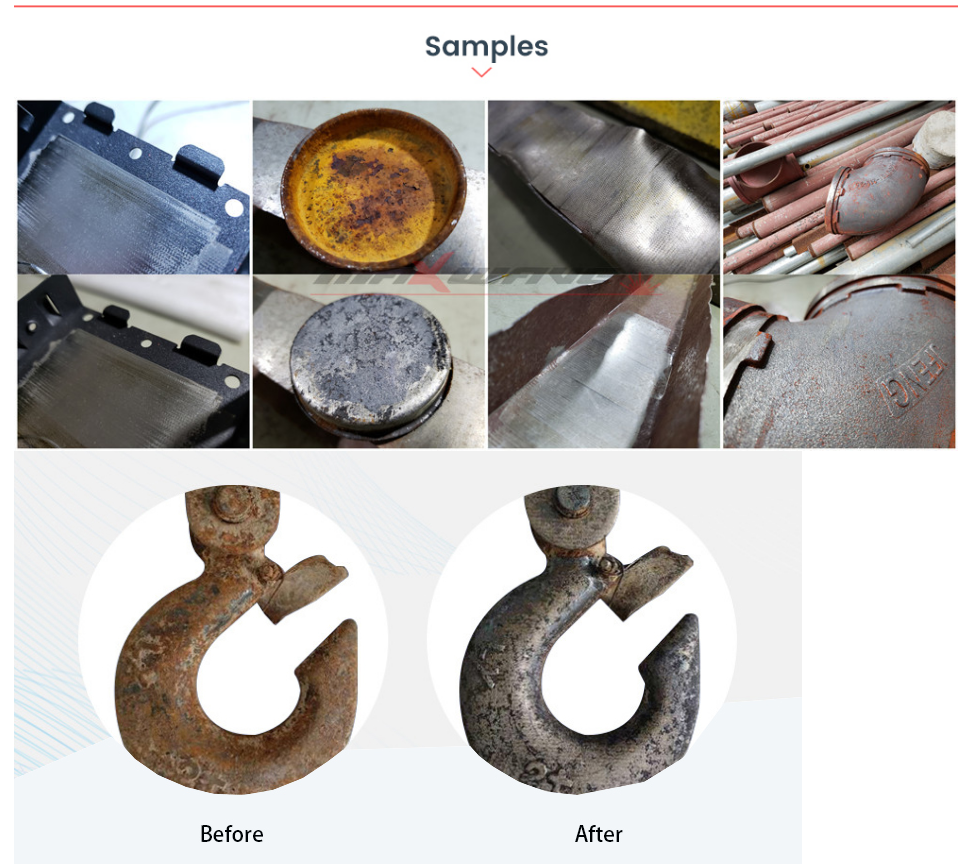The width and height of the screenshot is (978, 864).
Task: Click the latch on the cleaned After hook
Action: click(x=649, y=581)
